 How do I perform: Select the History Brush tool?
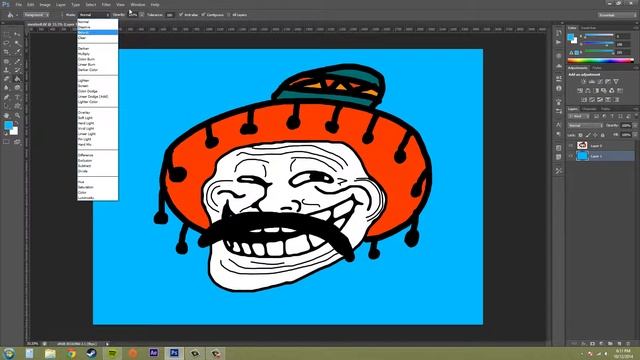tap(18, 70)
